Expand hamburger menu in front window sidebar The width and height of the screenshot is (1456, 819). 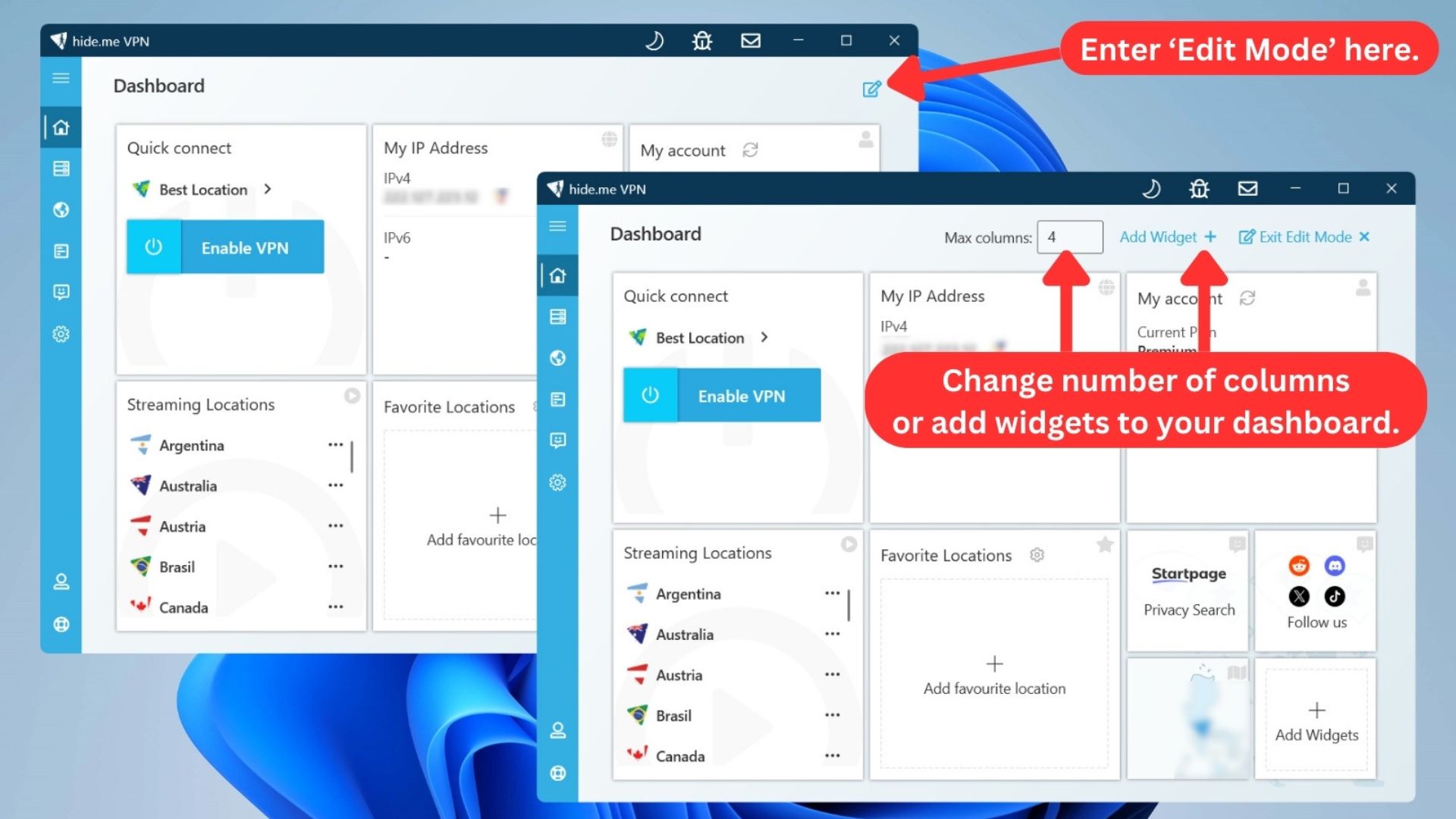tap(557, 226)
